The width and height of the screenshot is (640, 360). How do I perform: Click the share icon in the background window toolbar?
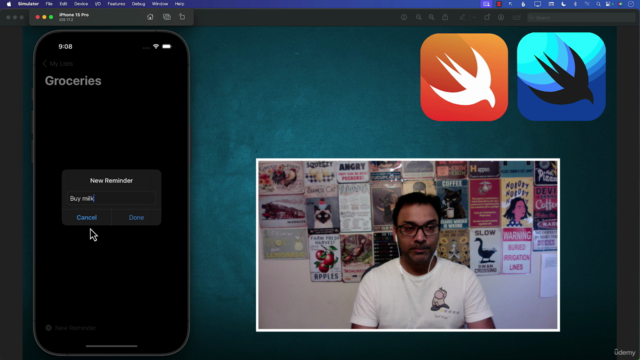click(x=445, y=17)
